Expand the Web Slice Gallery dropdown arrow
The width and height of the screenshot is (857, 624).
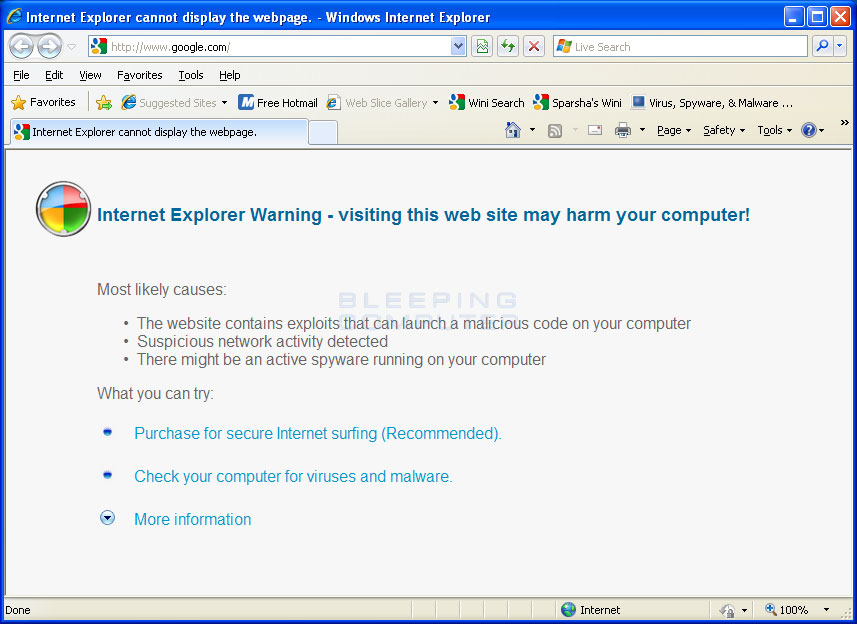[x=436, y=103]
